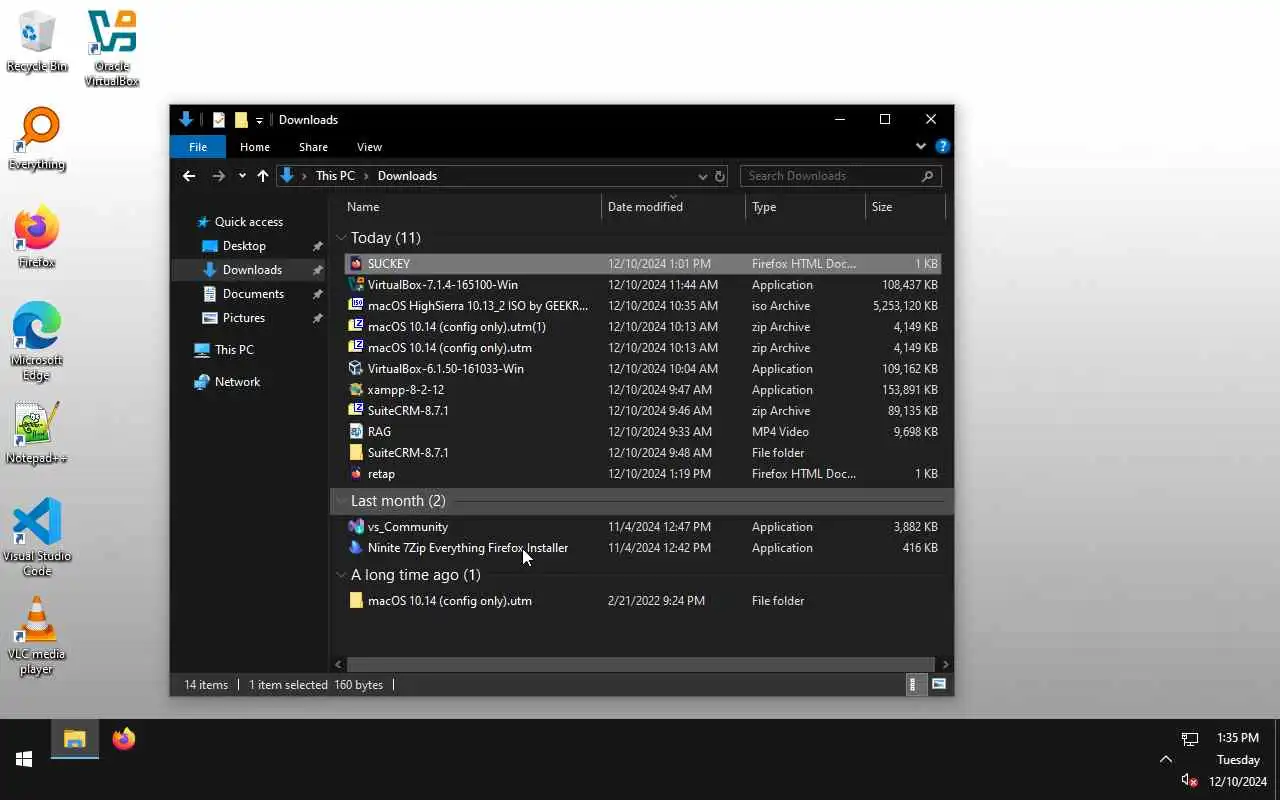1280x800 pixels.
Task: Launch Oracle VirtualBox from the desktop
Action: coord(112,48)
